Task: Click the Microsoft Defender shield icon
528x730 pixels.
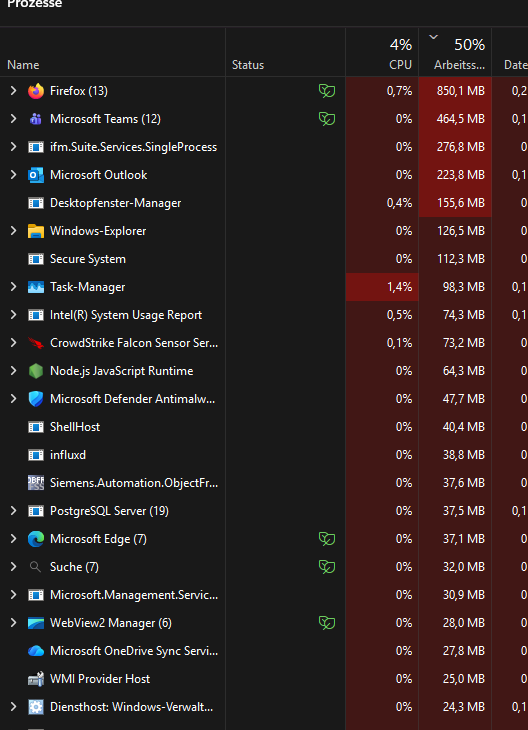Action: [36, 399]
